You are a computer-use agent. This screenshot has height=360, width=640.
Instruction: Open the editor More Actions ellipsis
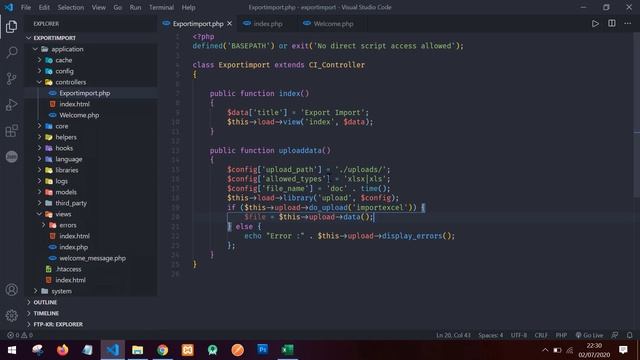pyautogui.click(x=627, y=24)
